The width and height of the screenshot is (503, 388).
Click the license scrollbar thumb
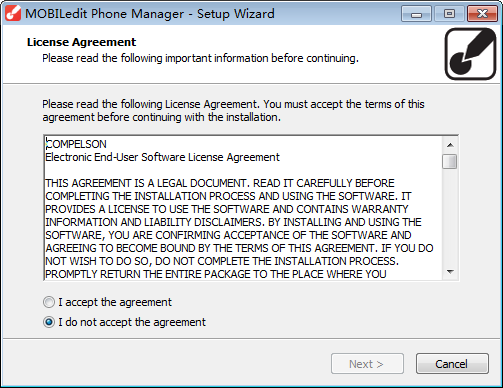pos(450,162)
